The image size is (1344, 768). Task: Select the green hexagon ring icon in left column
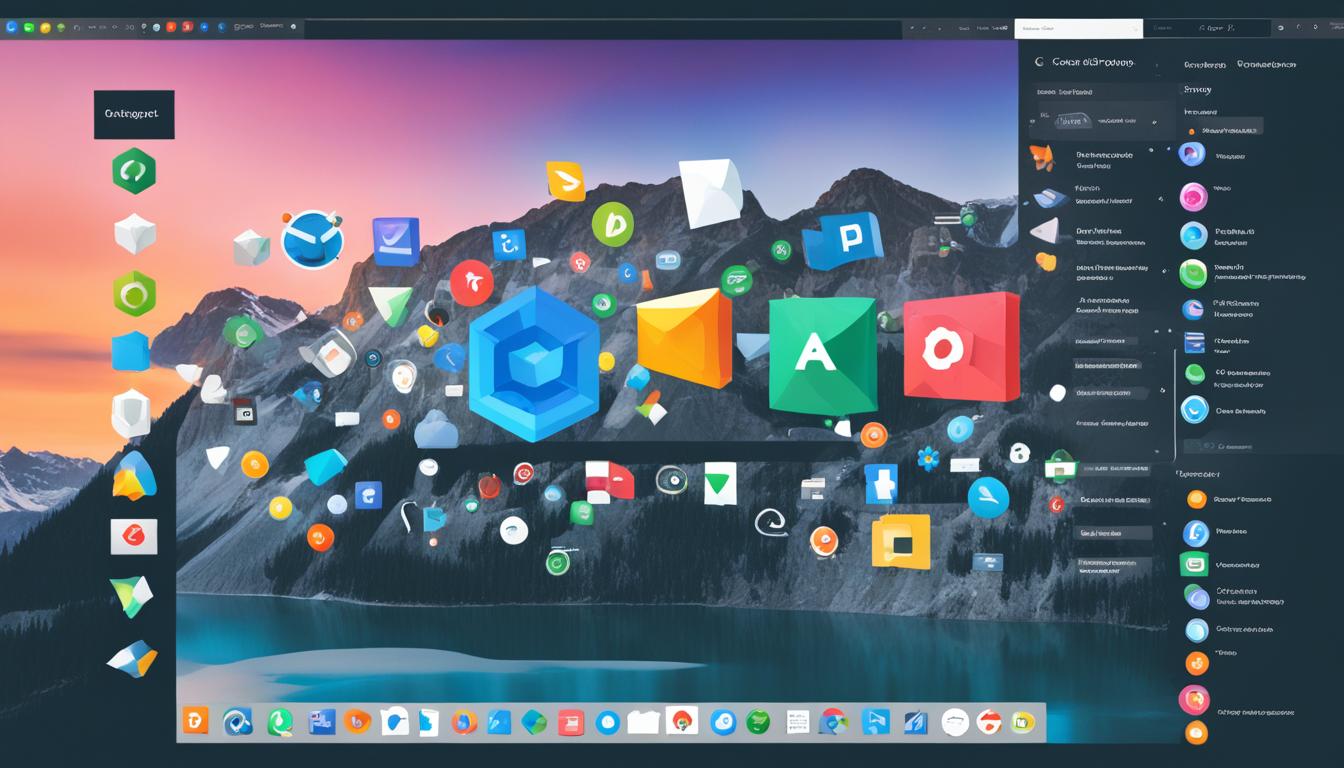tap(134, 293)
